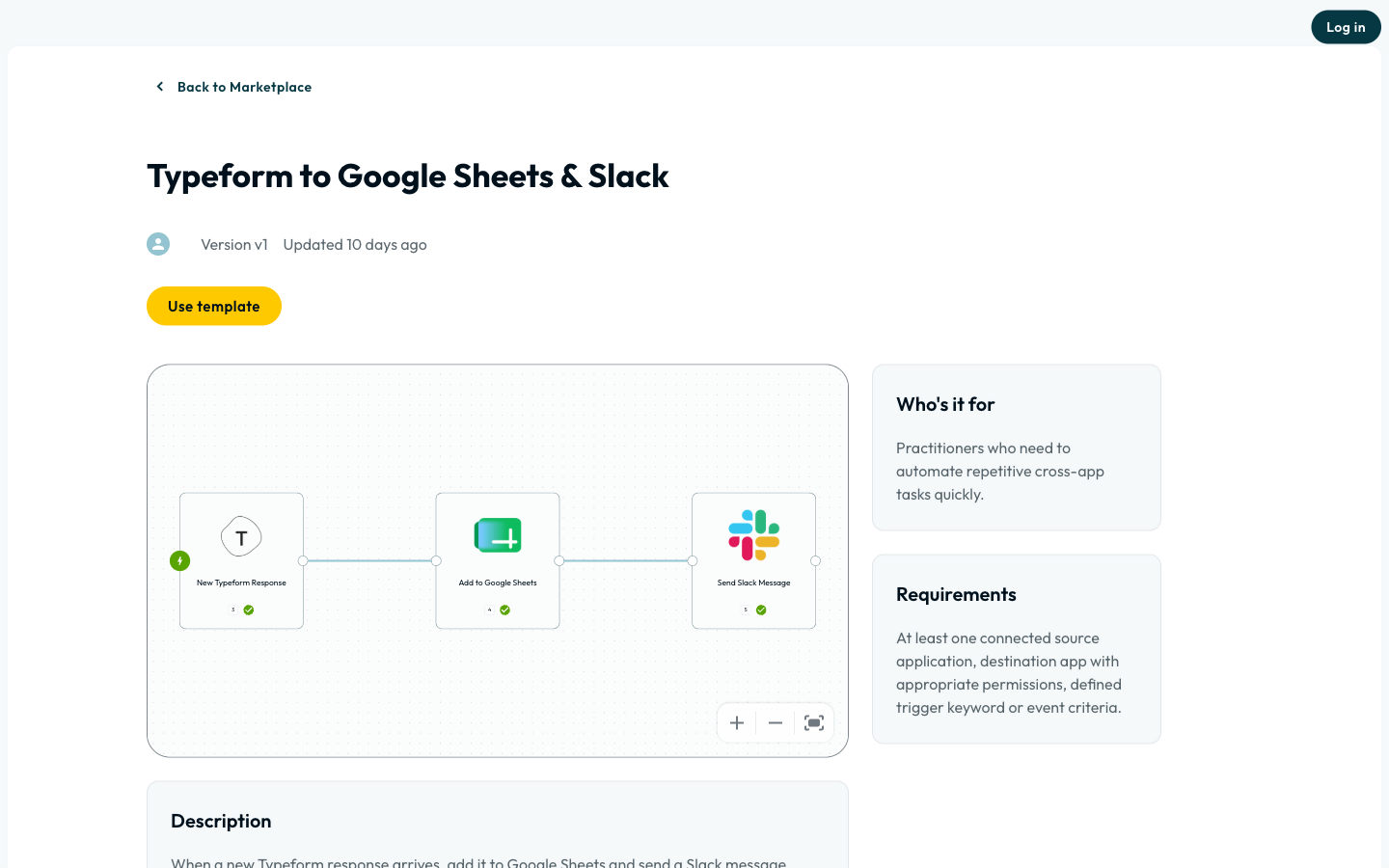Click the author avatar icon
The height and width of the screenshot is (868, 1389).
pyautogui.click(x=158, y=244)
